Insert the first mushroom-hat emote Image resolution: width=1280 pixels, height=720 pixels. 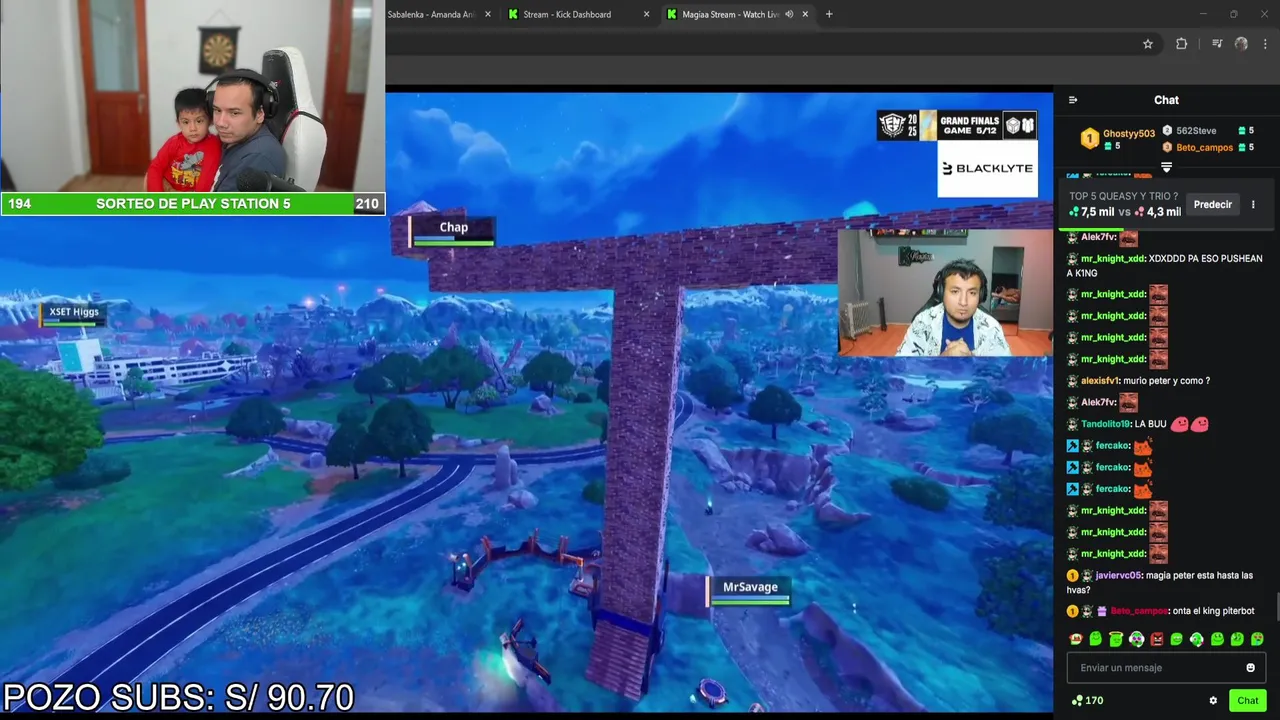[x=1076, y=639]
